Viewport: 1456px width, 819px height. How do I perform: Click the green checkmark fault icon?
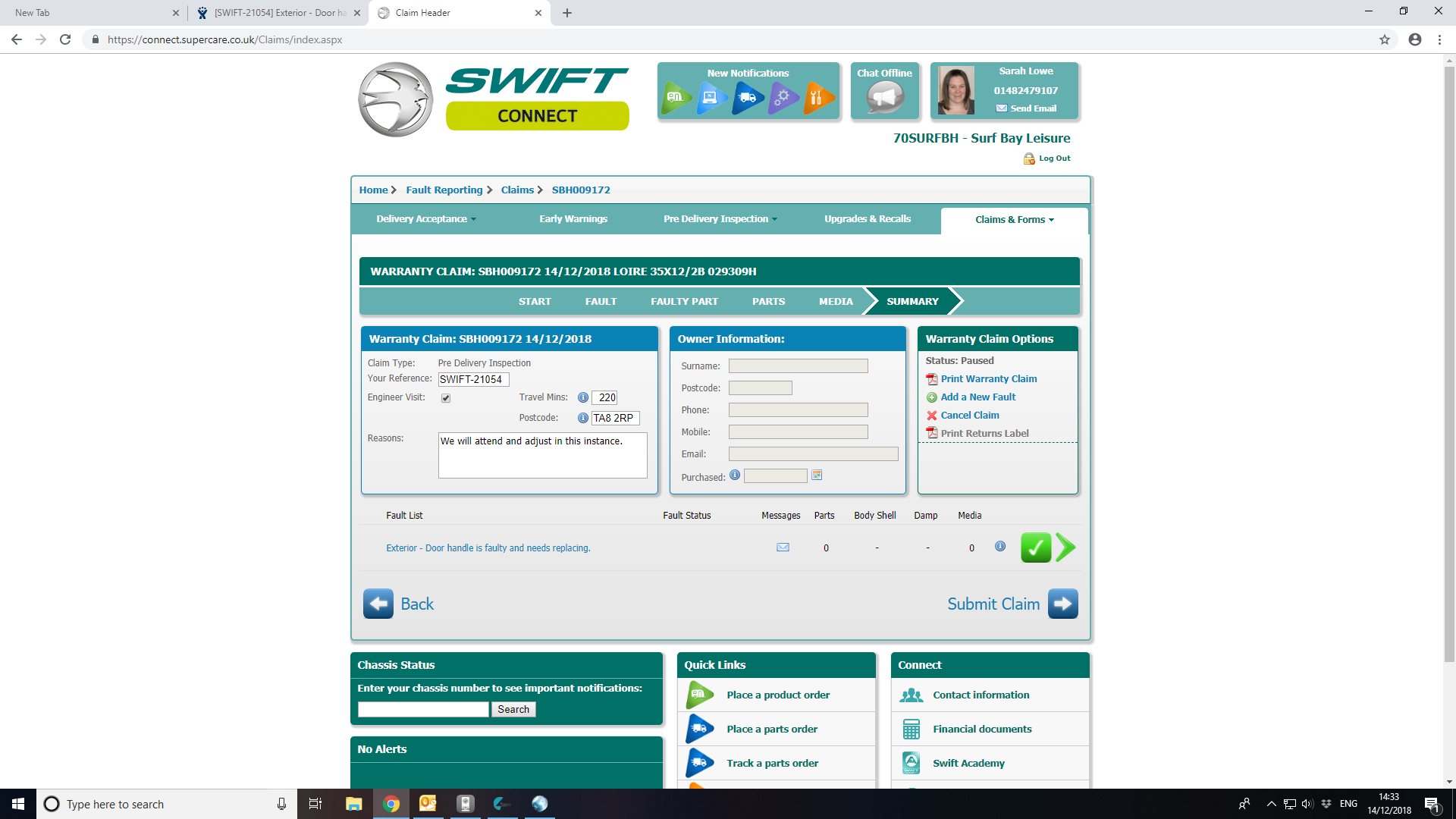[x=1035, y=548]
